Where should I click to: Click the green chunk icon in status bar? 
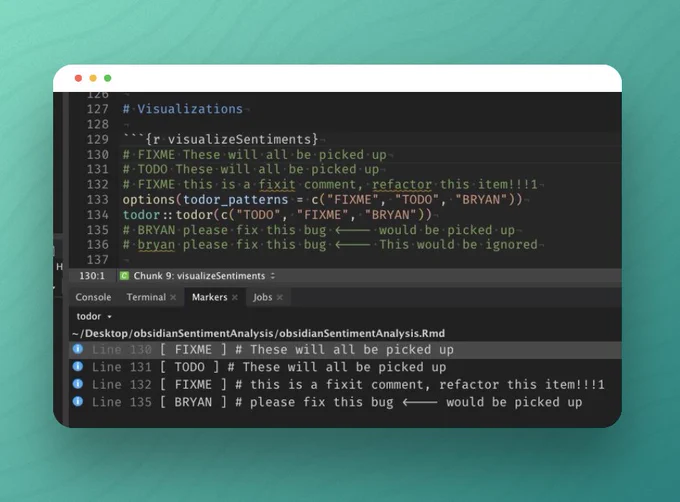[x=124, y=276]
